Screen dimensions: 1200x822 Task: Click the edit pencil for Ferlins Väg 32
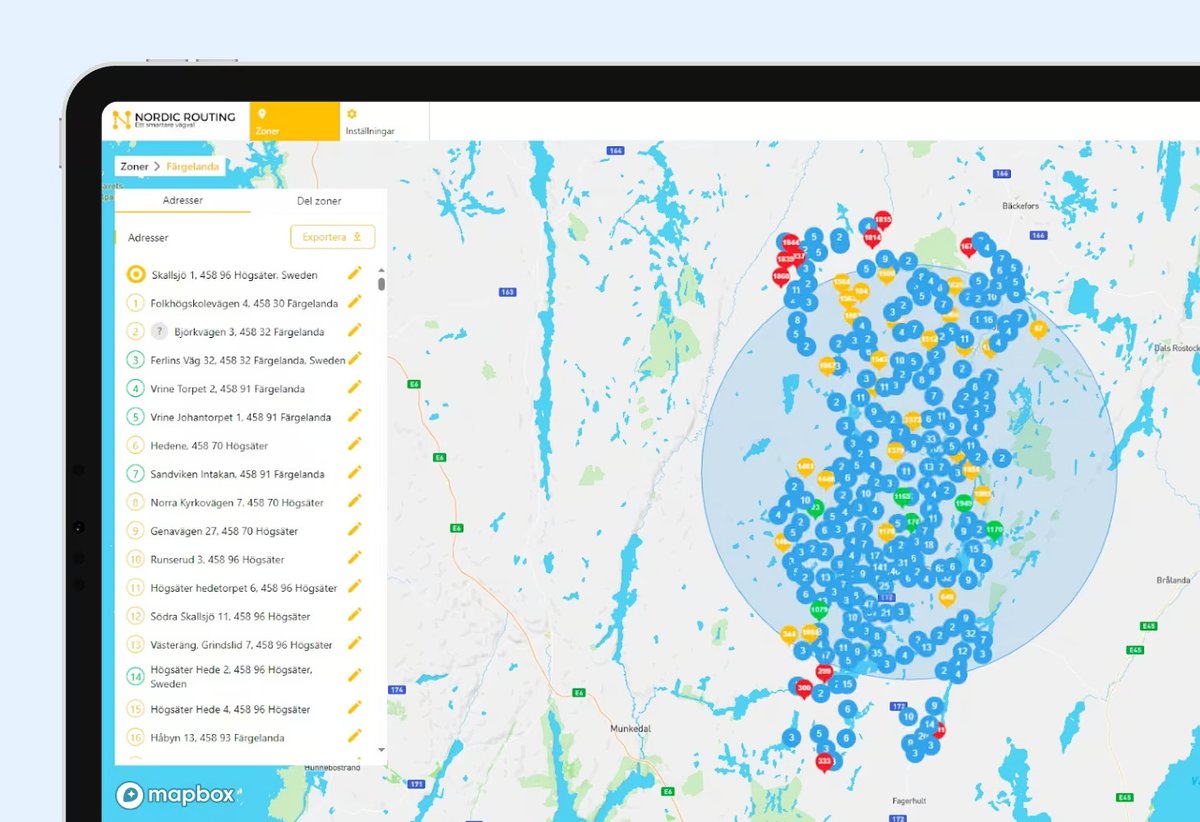pyautogui.click(x=354, y=359)
